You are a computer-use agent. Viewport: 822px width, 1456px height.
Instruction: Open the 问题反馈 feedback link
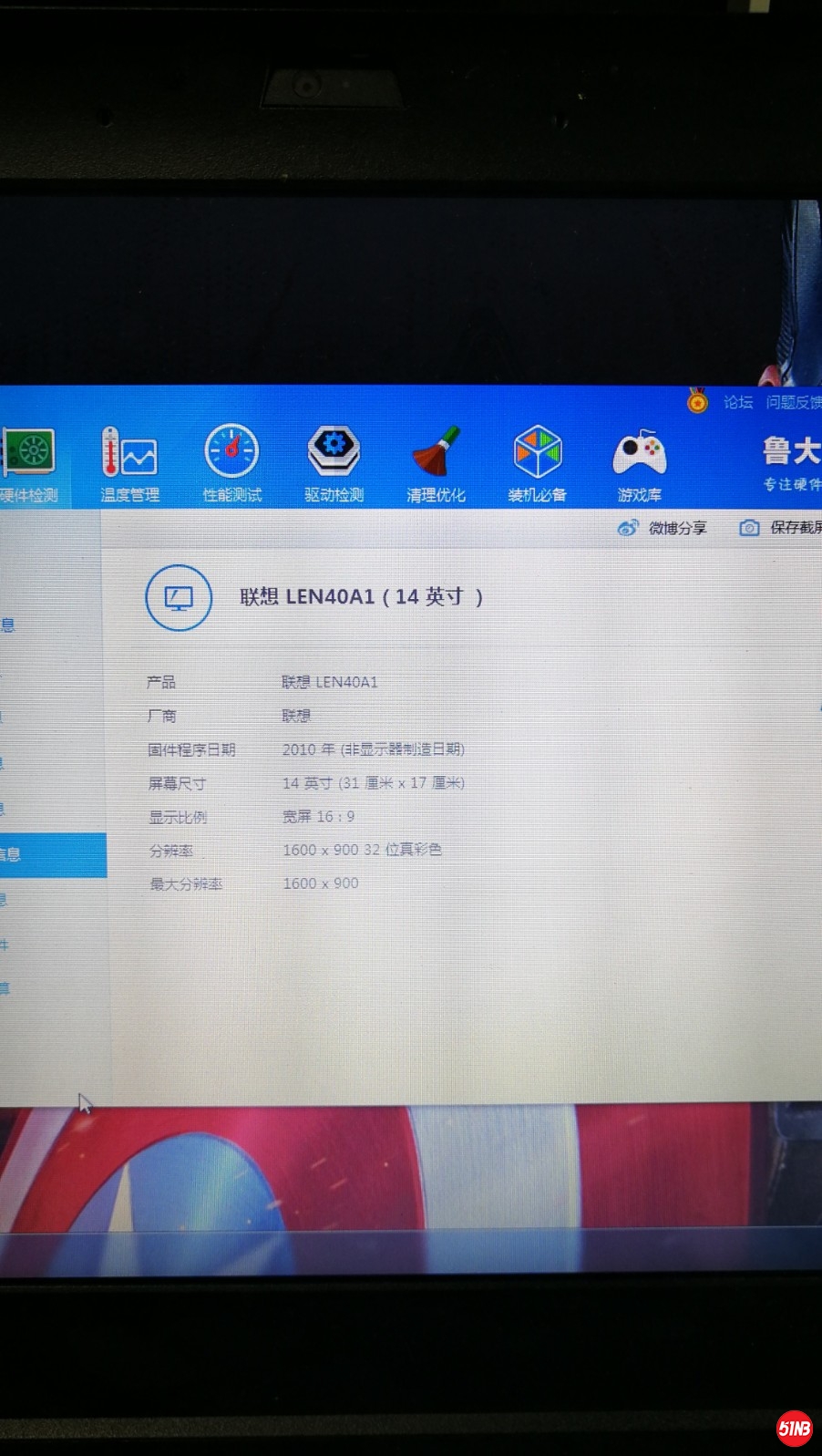click(793, 402)
